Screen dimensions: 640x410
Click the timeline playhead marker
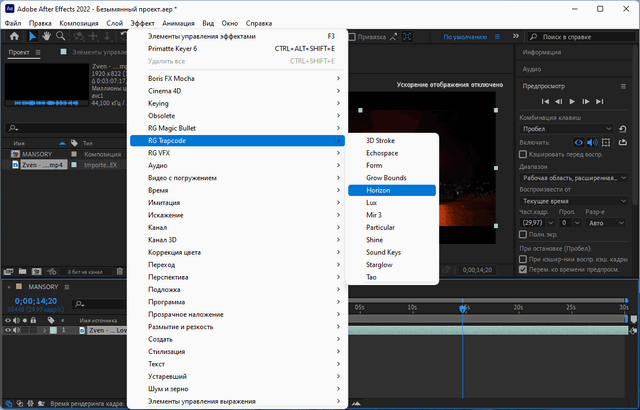462,309
